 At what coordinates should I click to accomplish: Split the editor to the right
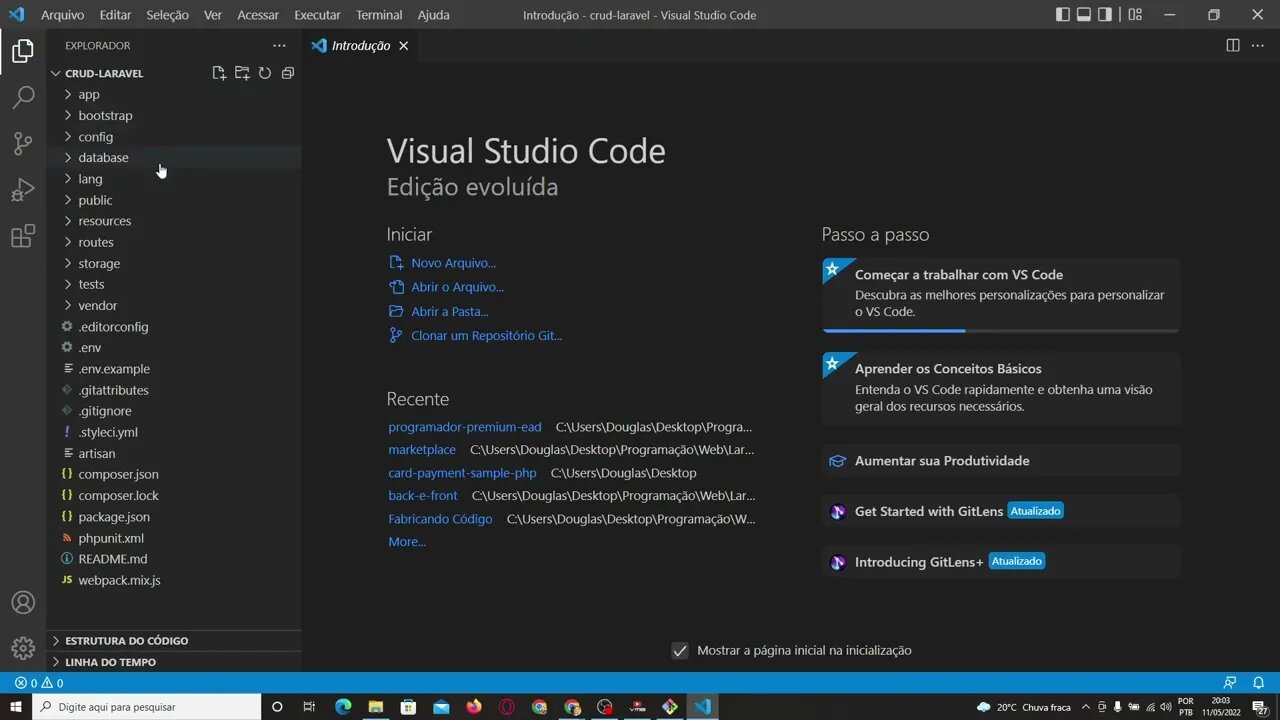(1233, 46)
